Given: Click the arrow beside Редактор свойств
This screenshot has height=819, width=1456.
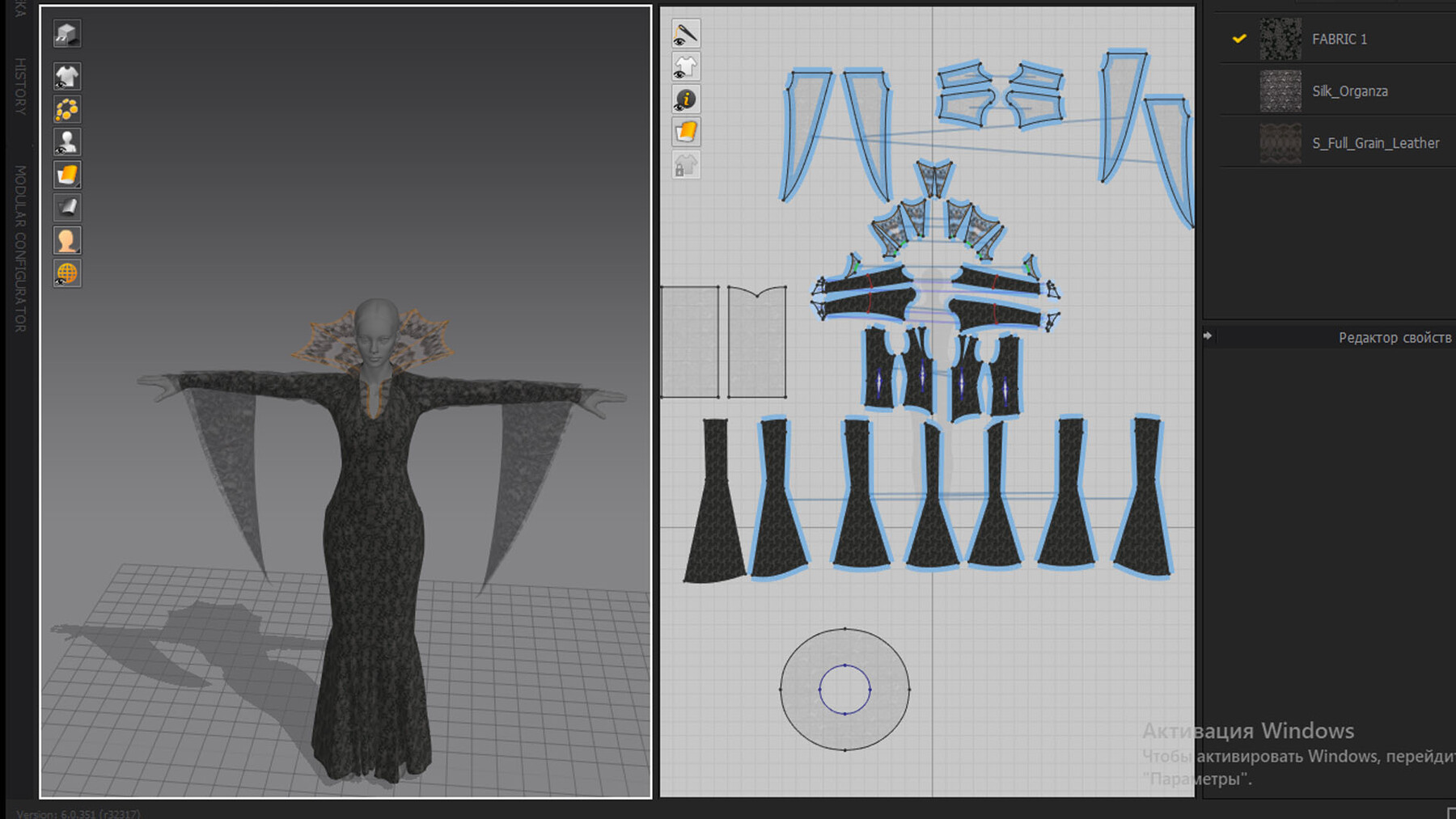Looking at the screenshot, I should [x=1208, y=336].
